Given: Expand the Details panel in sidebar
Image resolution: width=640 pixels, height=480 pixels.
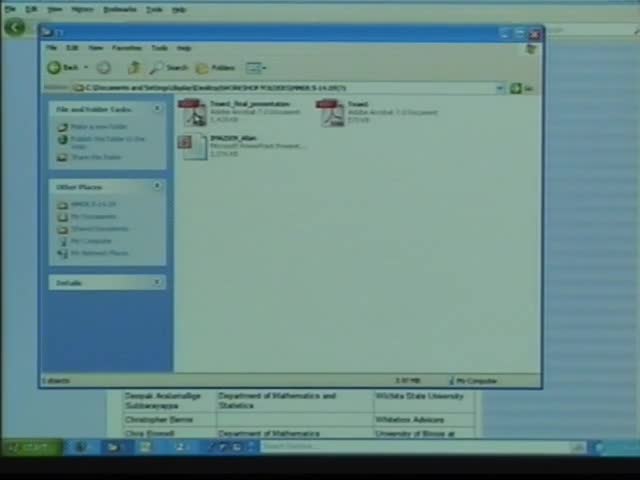Looking at the screenshot, I should [157, 282].
